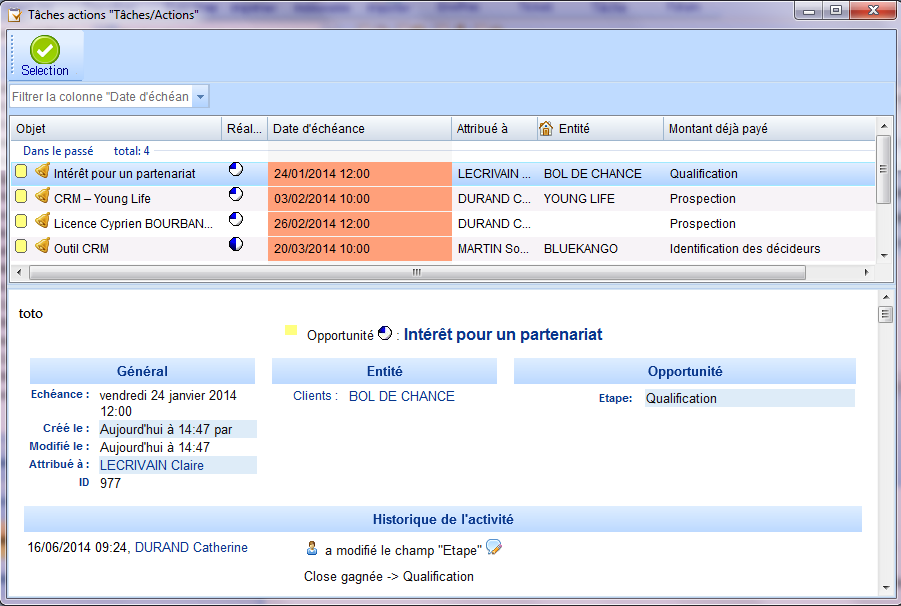Select the BLUEKANGO entity cell
Image resolution: width=901 pixels, height=606 pixels.
[581, 249]
